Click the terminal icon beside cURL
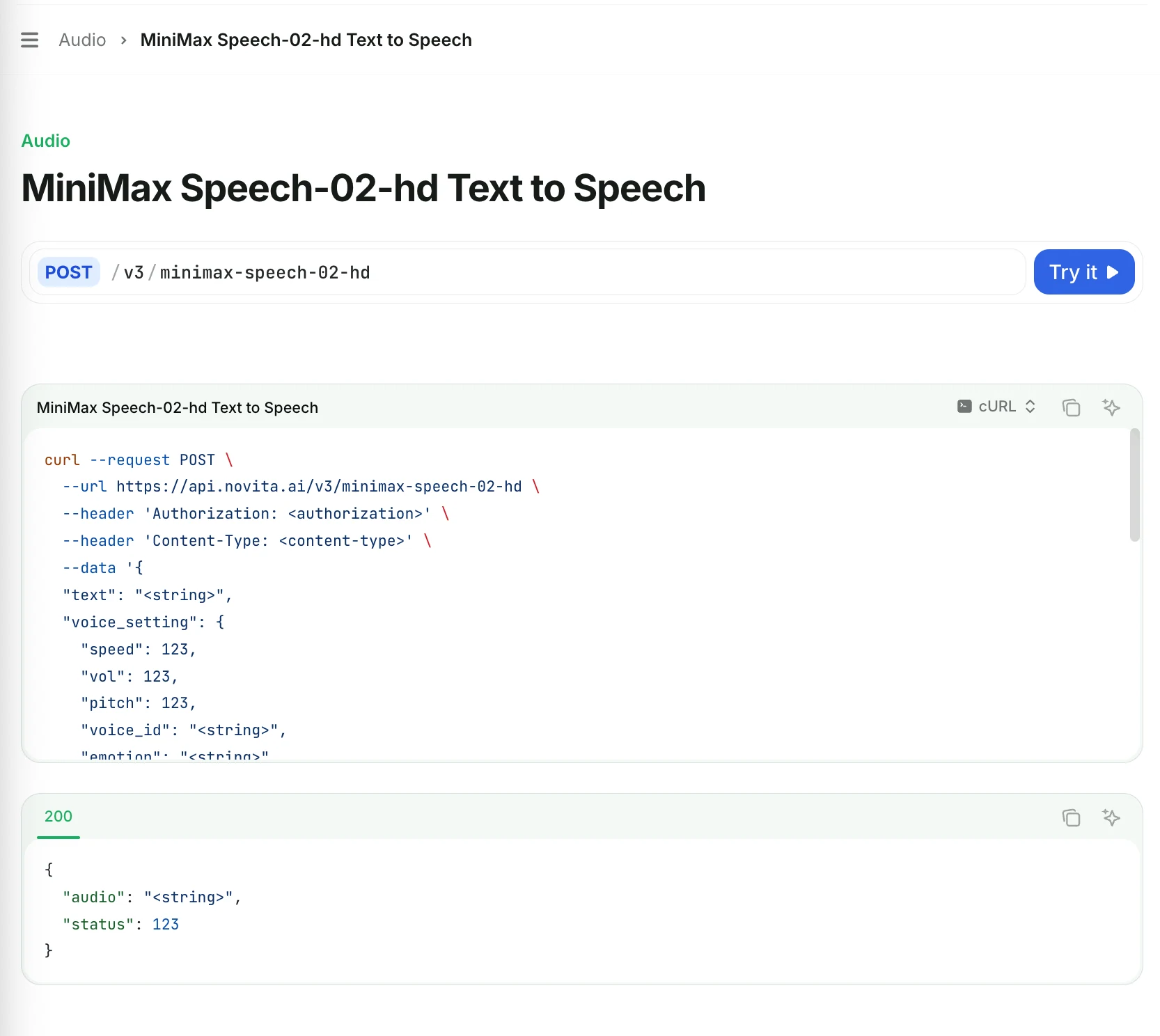Image resolution: width=1160 pixels, height=1036 pixels. coord(964,407)
